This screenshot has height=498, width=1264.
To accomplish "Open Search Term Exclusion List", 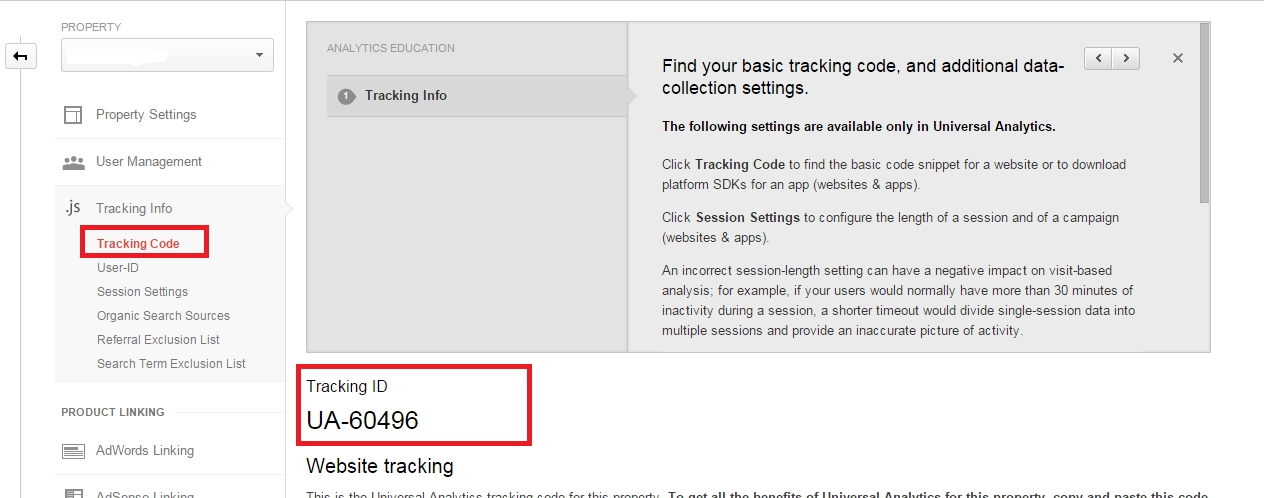I will [x=171, y=364].
